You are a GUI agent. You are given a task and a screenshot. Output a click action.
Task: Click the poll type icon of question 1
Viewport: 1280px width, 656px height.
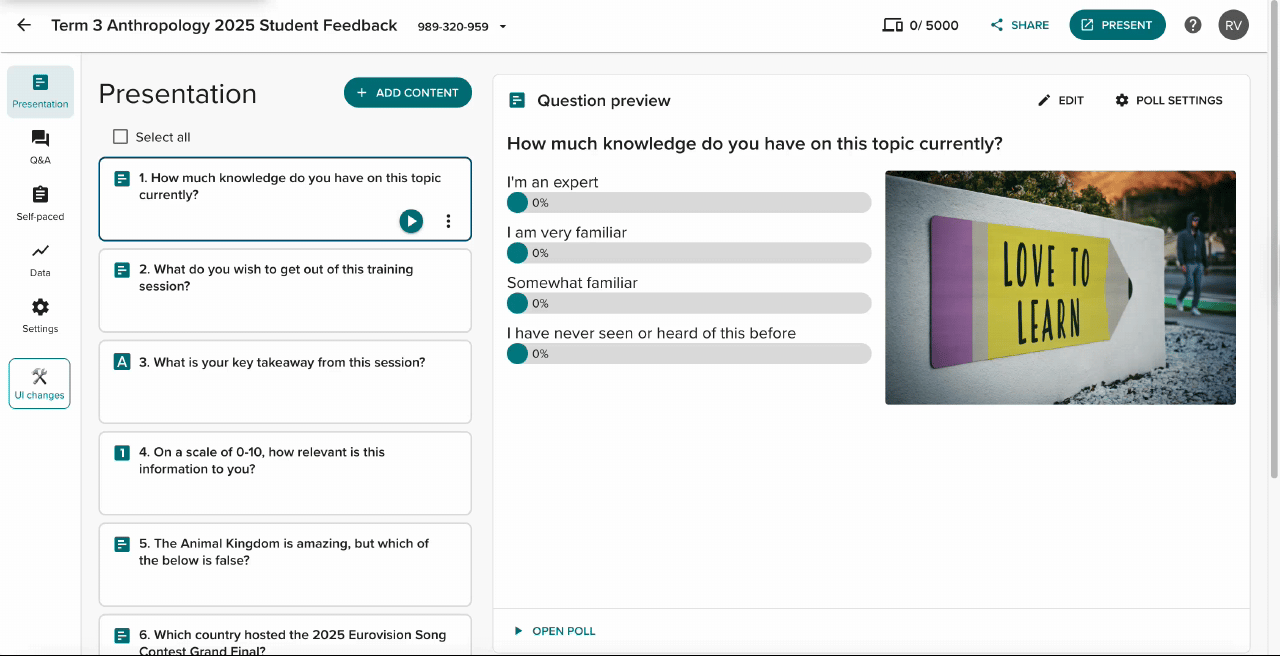click(122, 179)
